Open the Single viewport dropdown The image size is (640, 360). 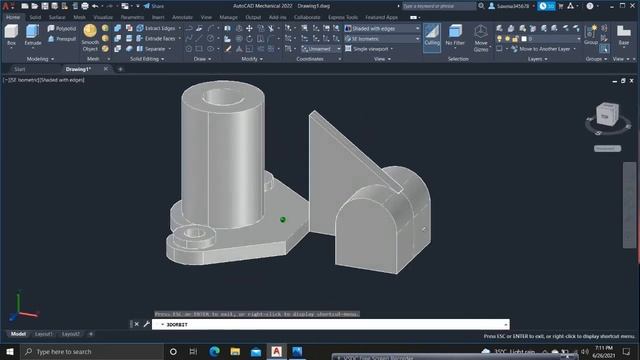click(x=369, y=49)
